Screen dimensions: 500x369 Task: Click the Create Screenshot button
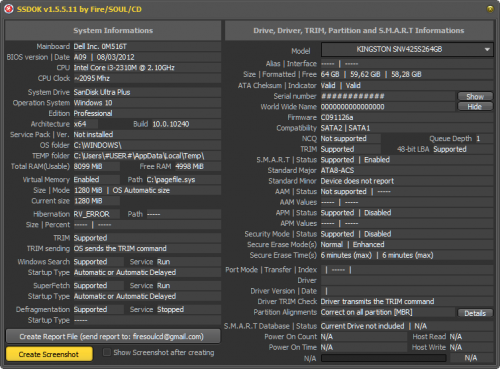click(49, 354)
